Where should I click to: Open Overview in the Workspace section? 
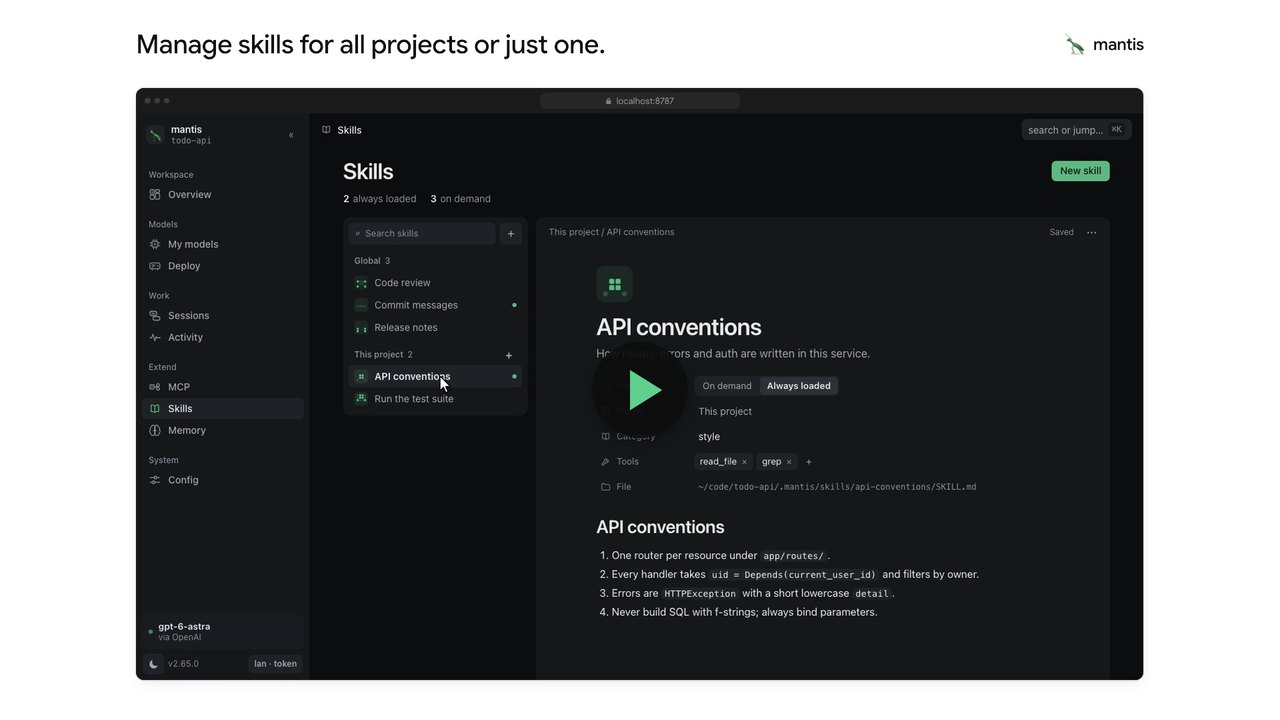coord(222,195)
